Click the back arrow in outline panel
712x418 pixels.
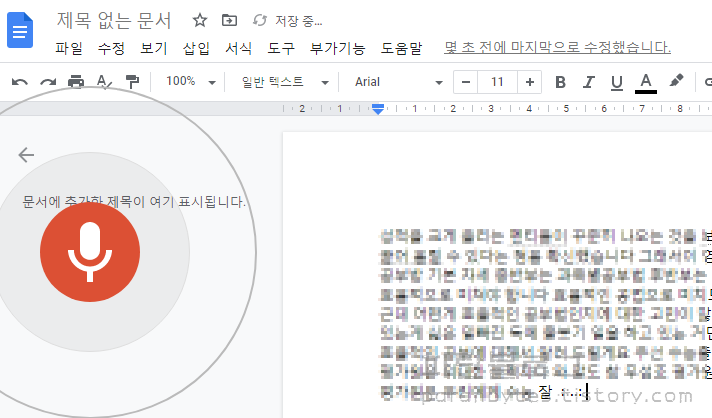click(x=26, y=155)
